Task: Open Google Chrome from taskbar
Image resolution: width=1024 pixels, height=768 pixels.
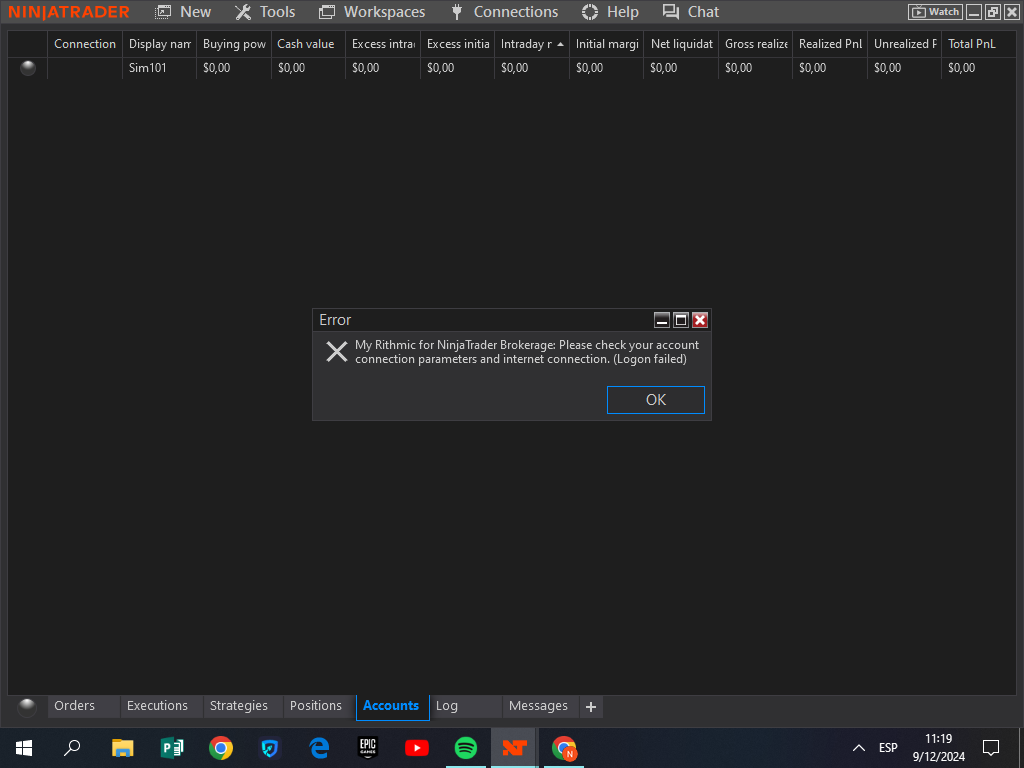Action: [221, 748]
